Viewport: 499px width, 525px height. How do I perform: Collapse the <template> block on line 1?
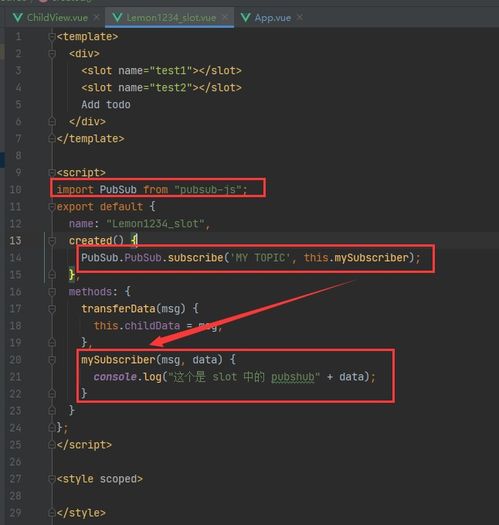pyautogui.click(x=52, y=36)
